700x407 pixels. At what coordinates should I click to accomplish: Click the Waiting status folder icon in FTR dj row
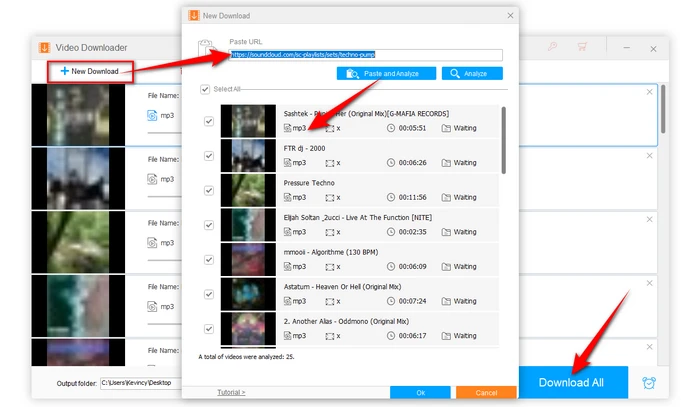[446, 163]
